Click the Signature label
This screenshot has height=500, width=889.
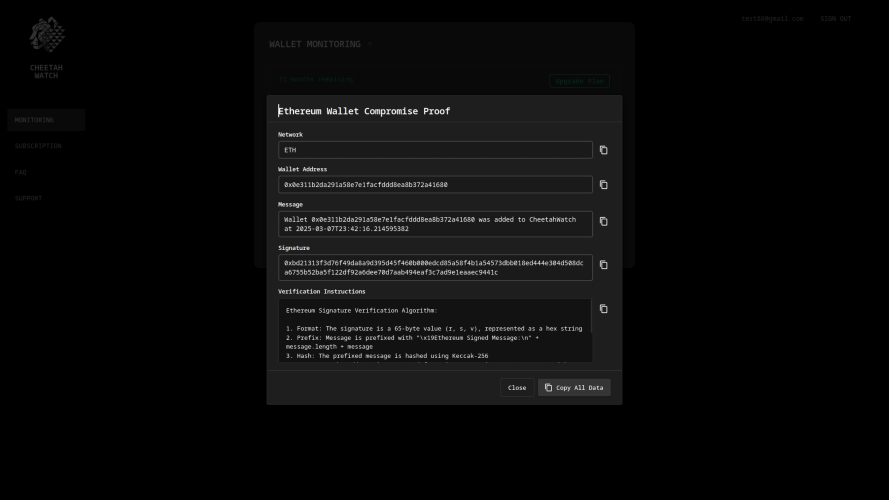pos(294,248)
